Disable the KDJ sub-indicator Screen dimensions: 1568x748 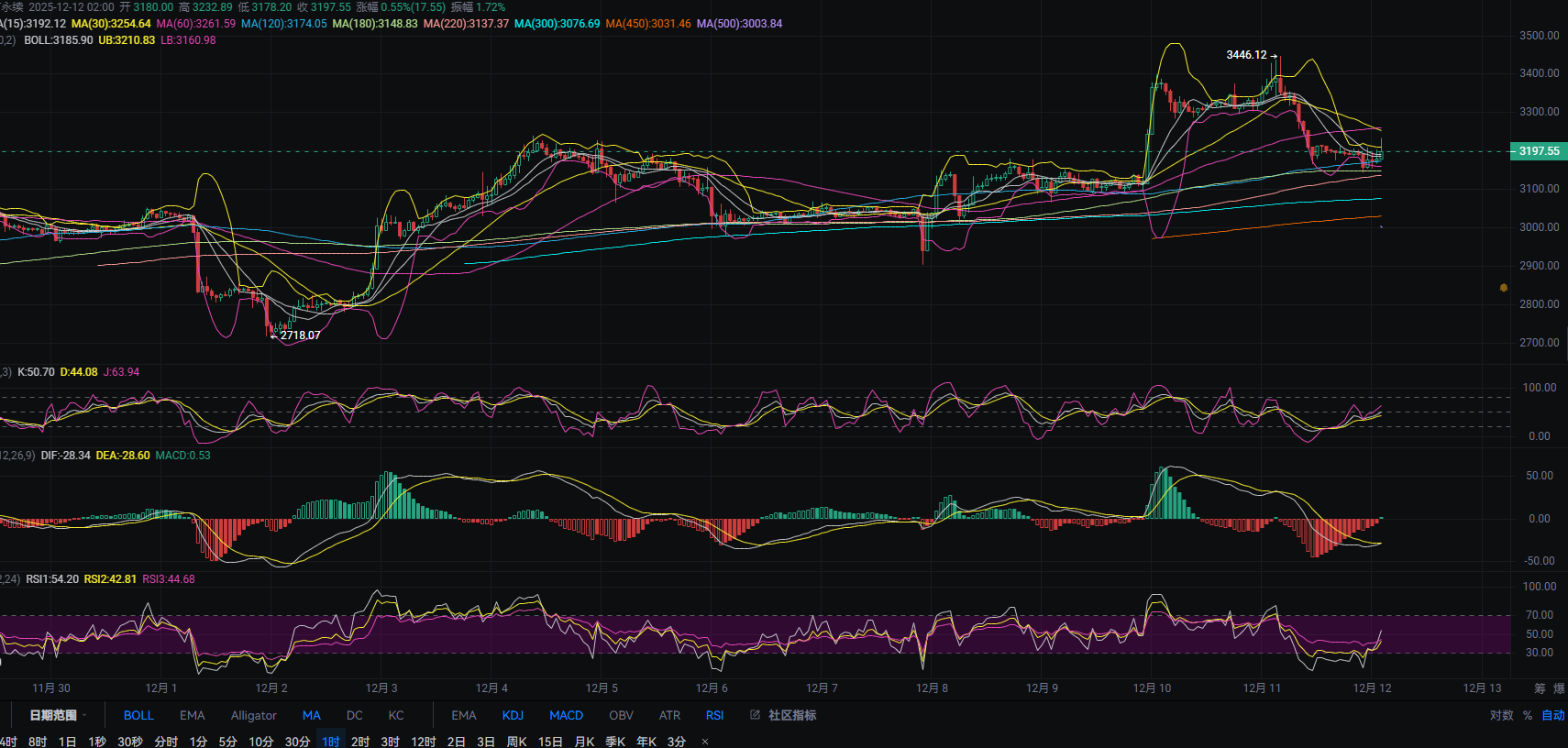coord(513,715)
